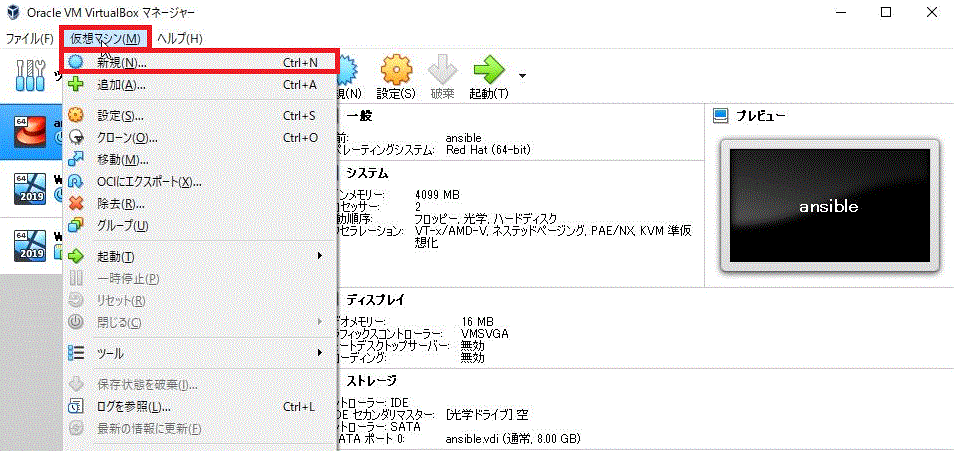Choose 設定(S)... menu entry
The image size is (954, 451).
(x=200, y=116)
